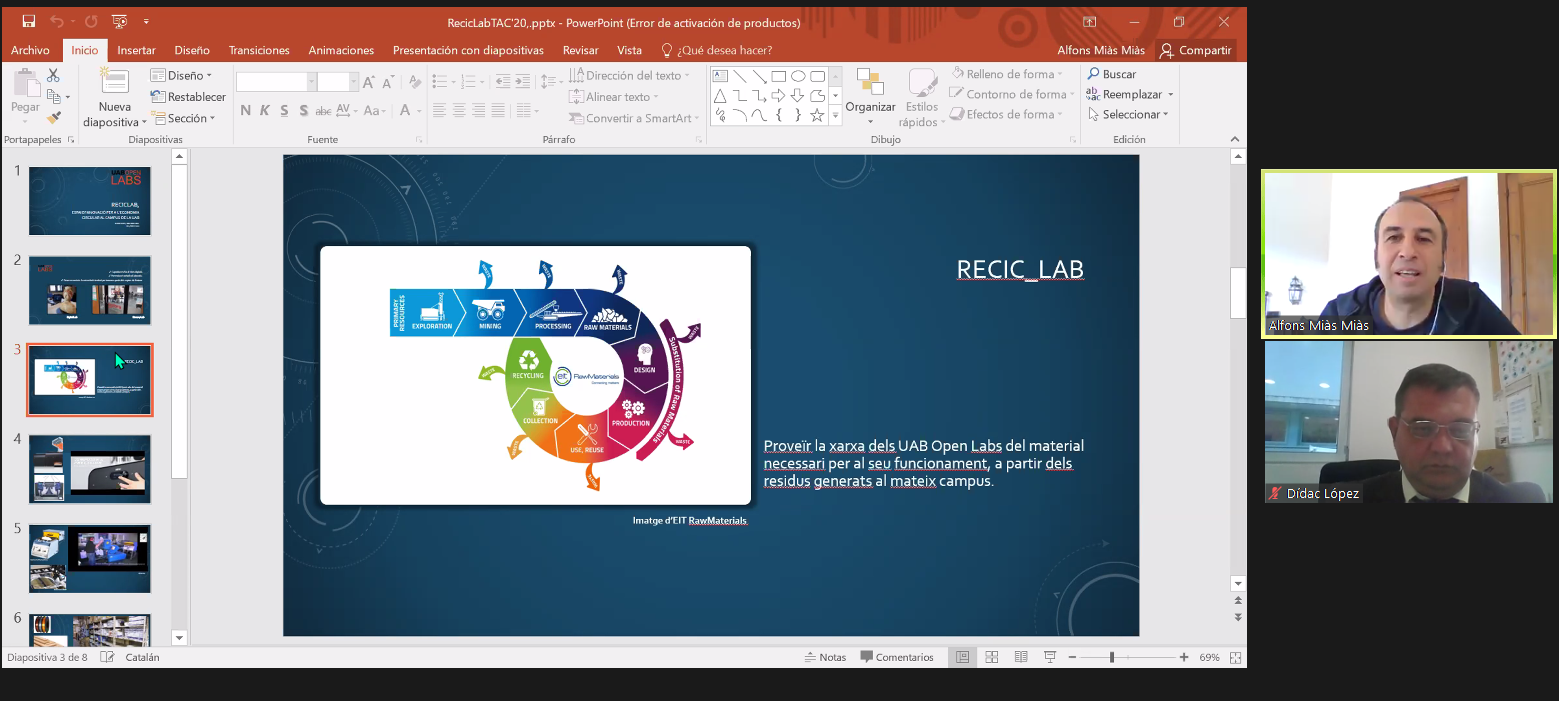Toggle italic (K) formatting
This screenshot has height=701, width=1559.
point(265,111)
